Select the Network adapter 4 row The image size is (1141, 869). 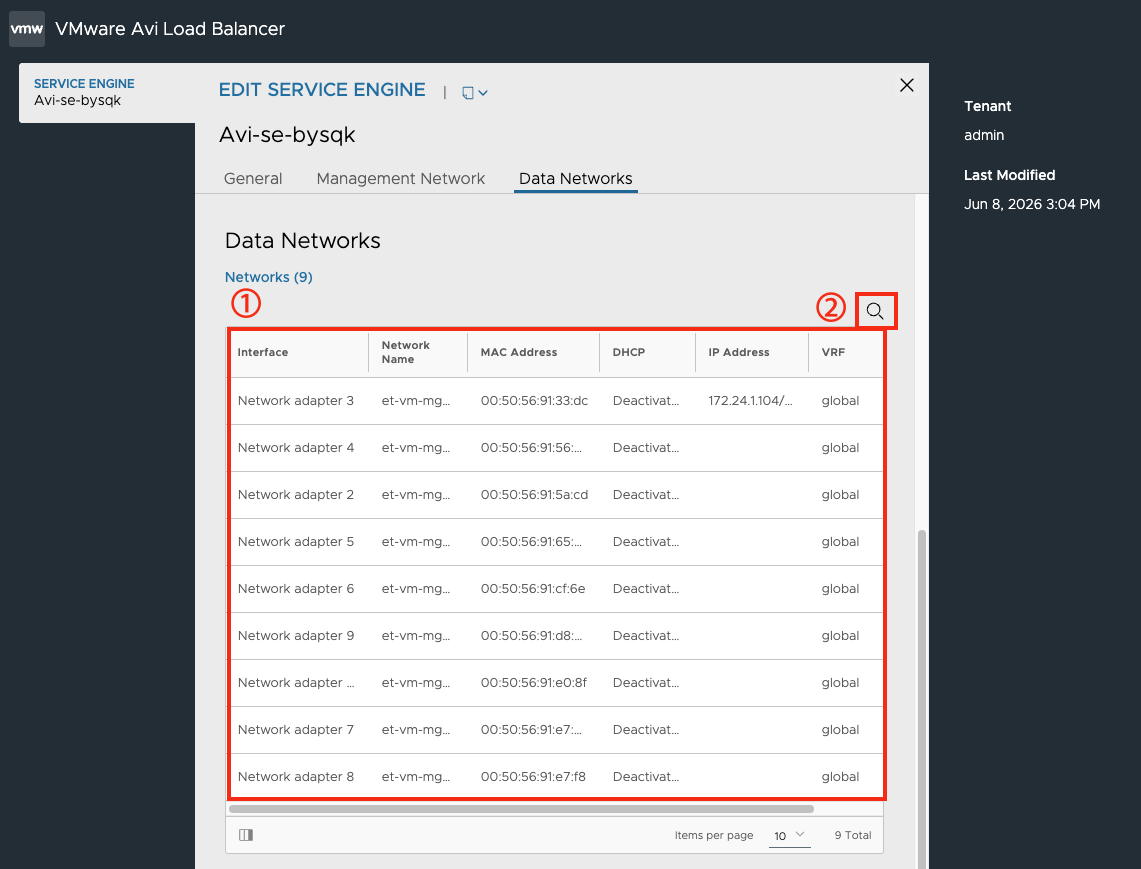point(556,448)
